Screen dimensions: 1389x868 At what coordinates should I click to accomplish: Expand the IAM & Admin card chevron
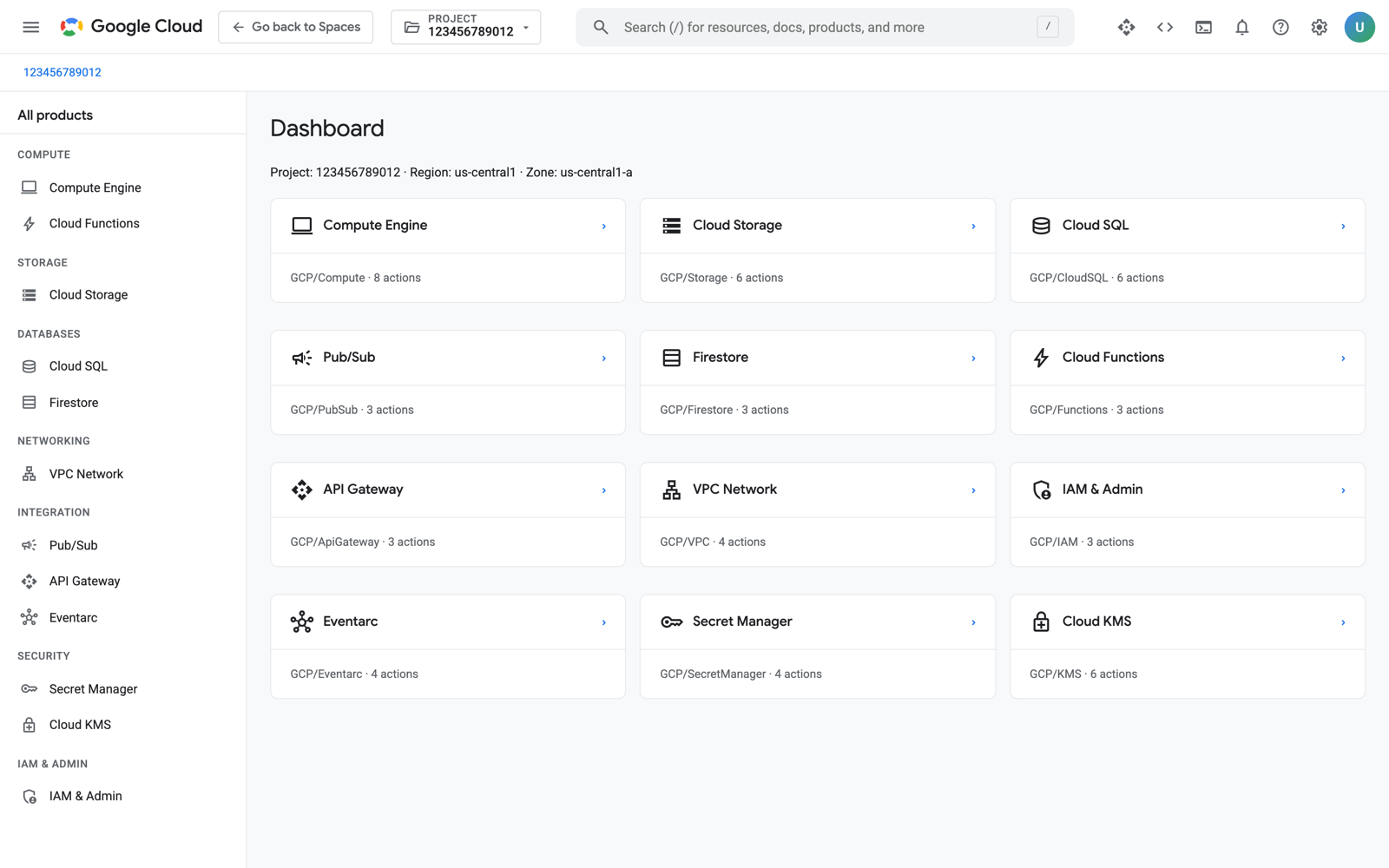point(1343,490)
